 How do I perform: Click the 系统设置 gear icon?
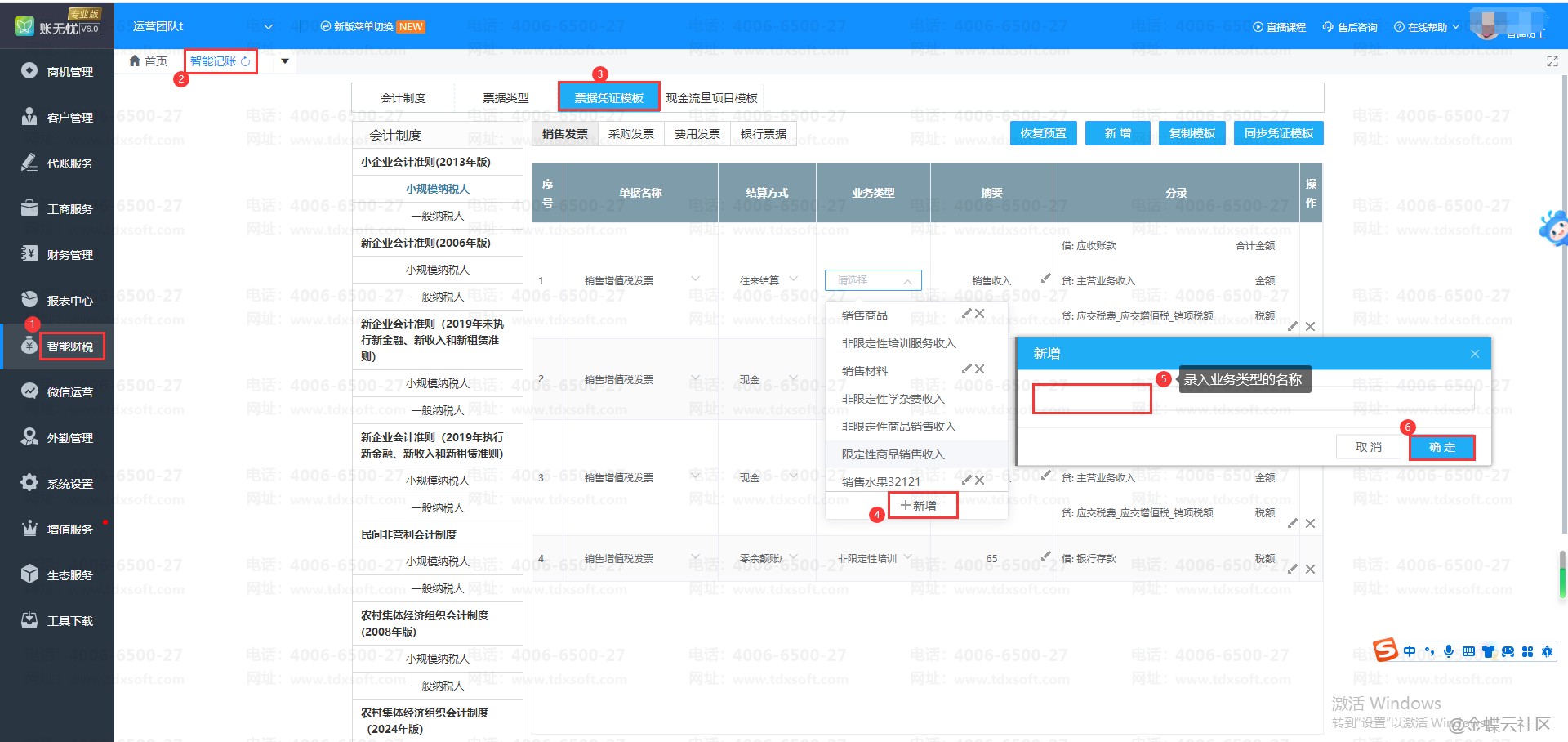point(29,483)
